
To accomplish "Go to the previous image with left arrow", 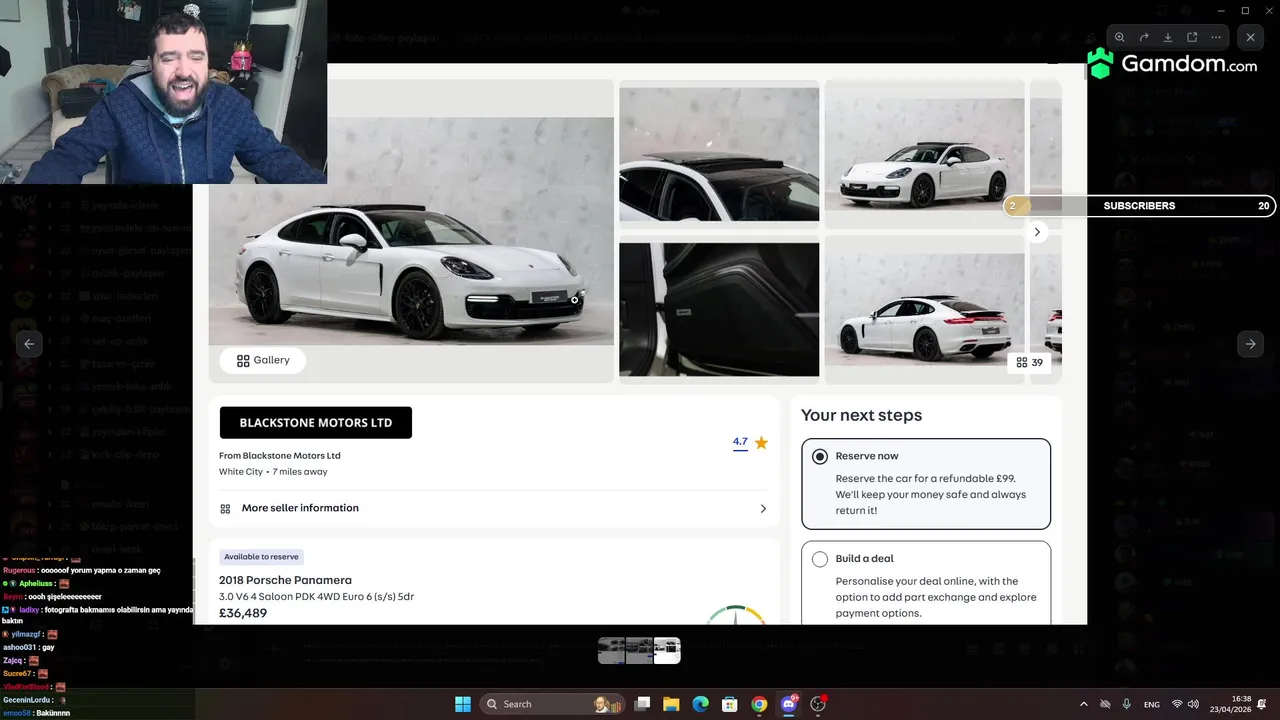I will [29, 343].
